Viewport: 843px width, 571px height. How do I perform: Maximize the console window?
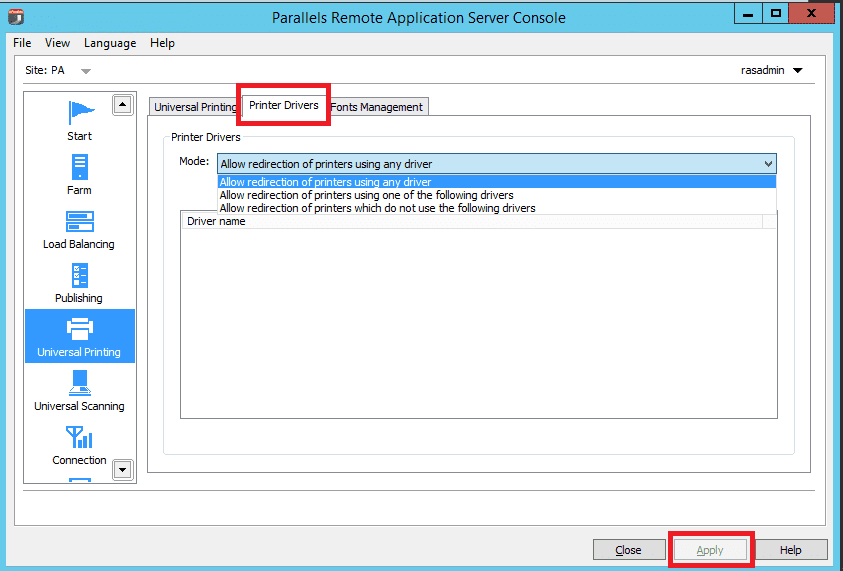click(775, 14)
